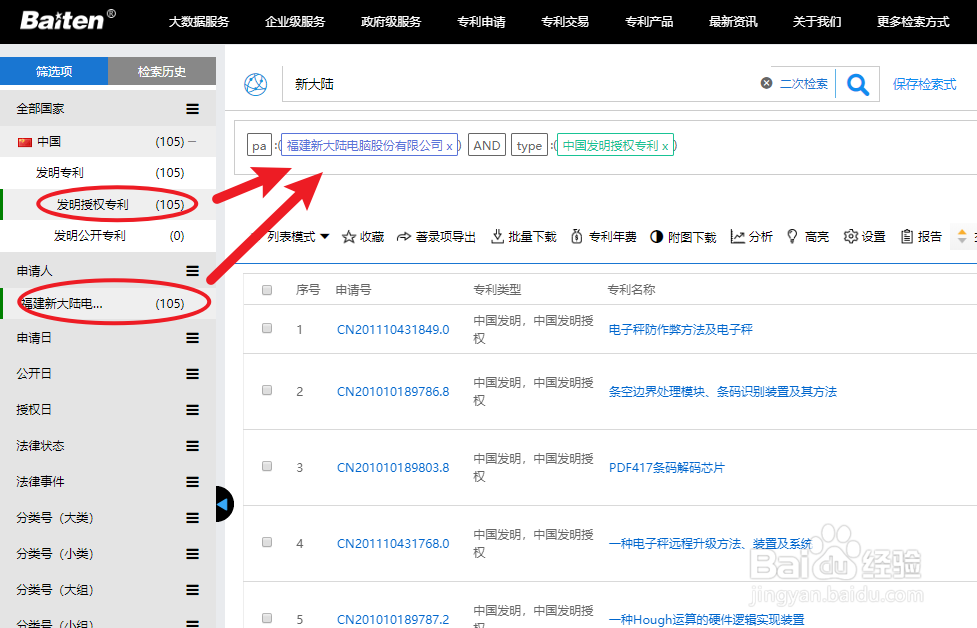Expand the 授权日 filter section
This screenshot has height=628, width=977.
coord(193,410)
